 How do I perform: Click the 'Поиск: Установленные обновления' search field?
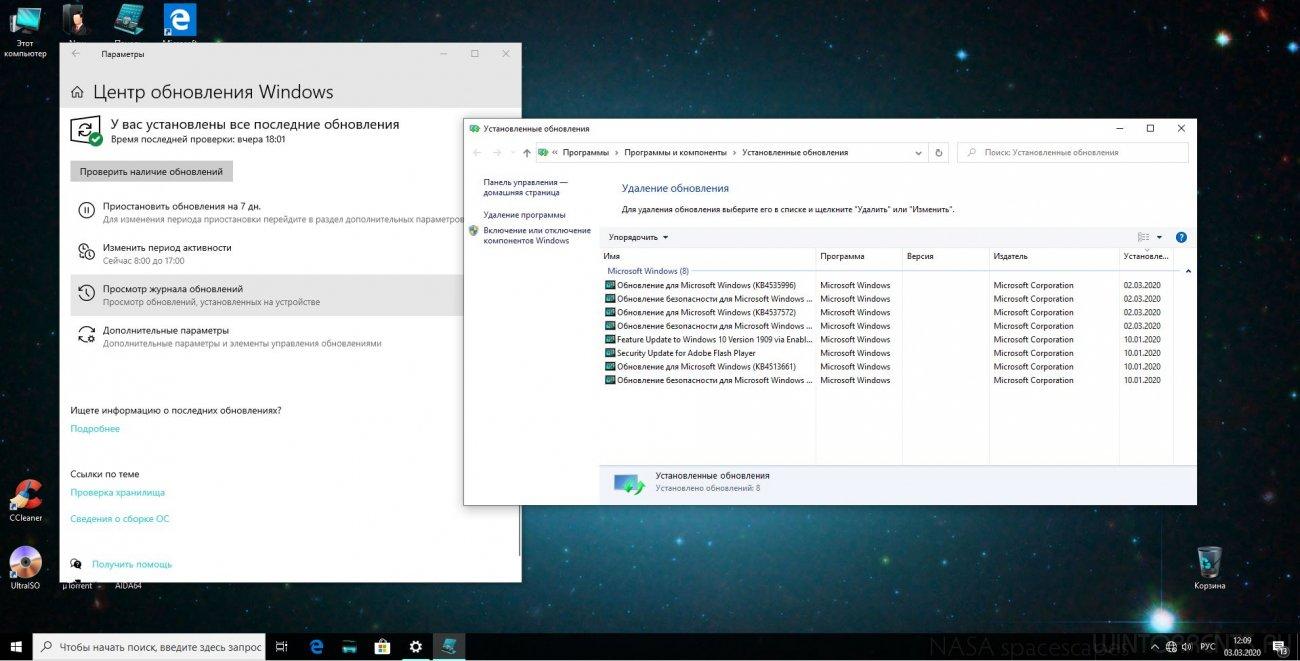[1073, 153]
